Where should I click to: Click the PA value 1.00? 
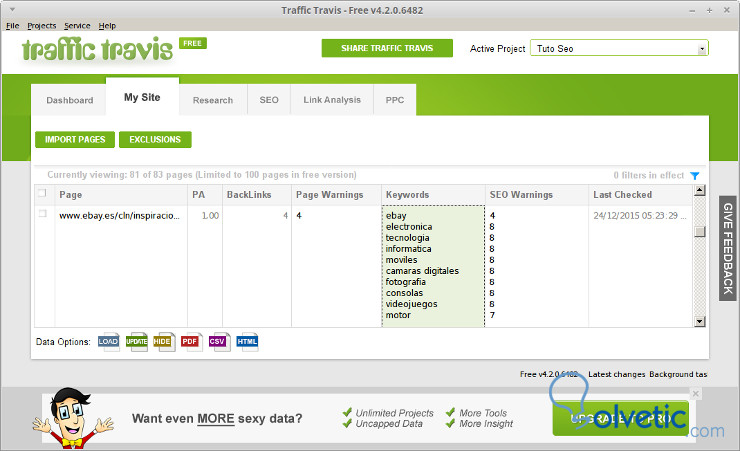tap(210, 216)
